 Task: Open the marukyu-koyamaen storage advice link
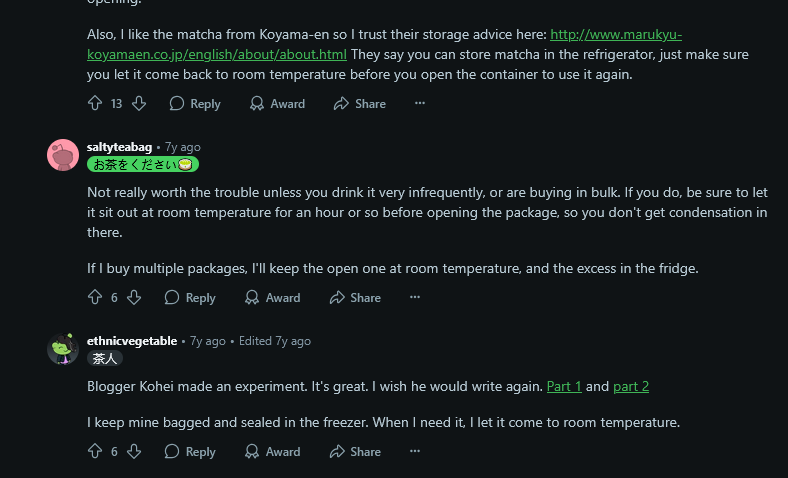[x=384, y=44]
